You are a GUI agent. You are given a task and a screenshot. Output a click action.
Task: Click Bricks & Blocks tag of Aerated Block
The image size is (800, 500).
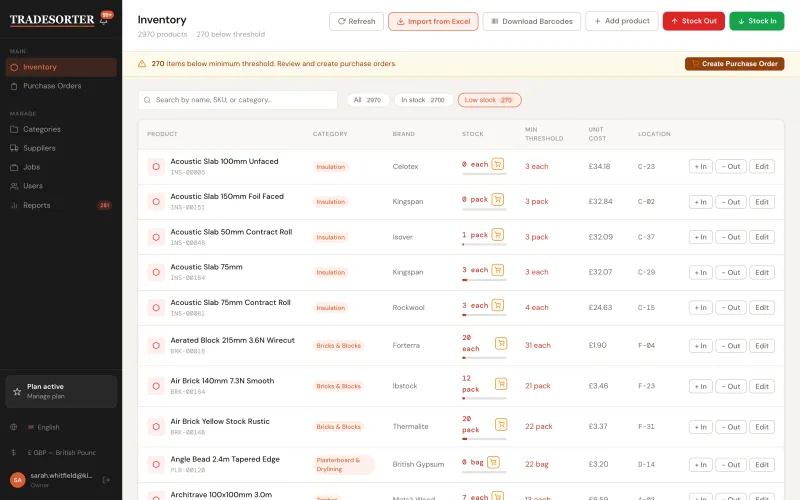(x=338, y=345)
